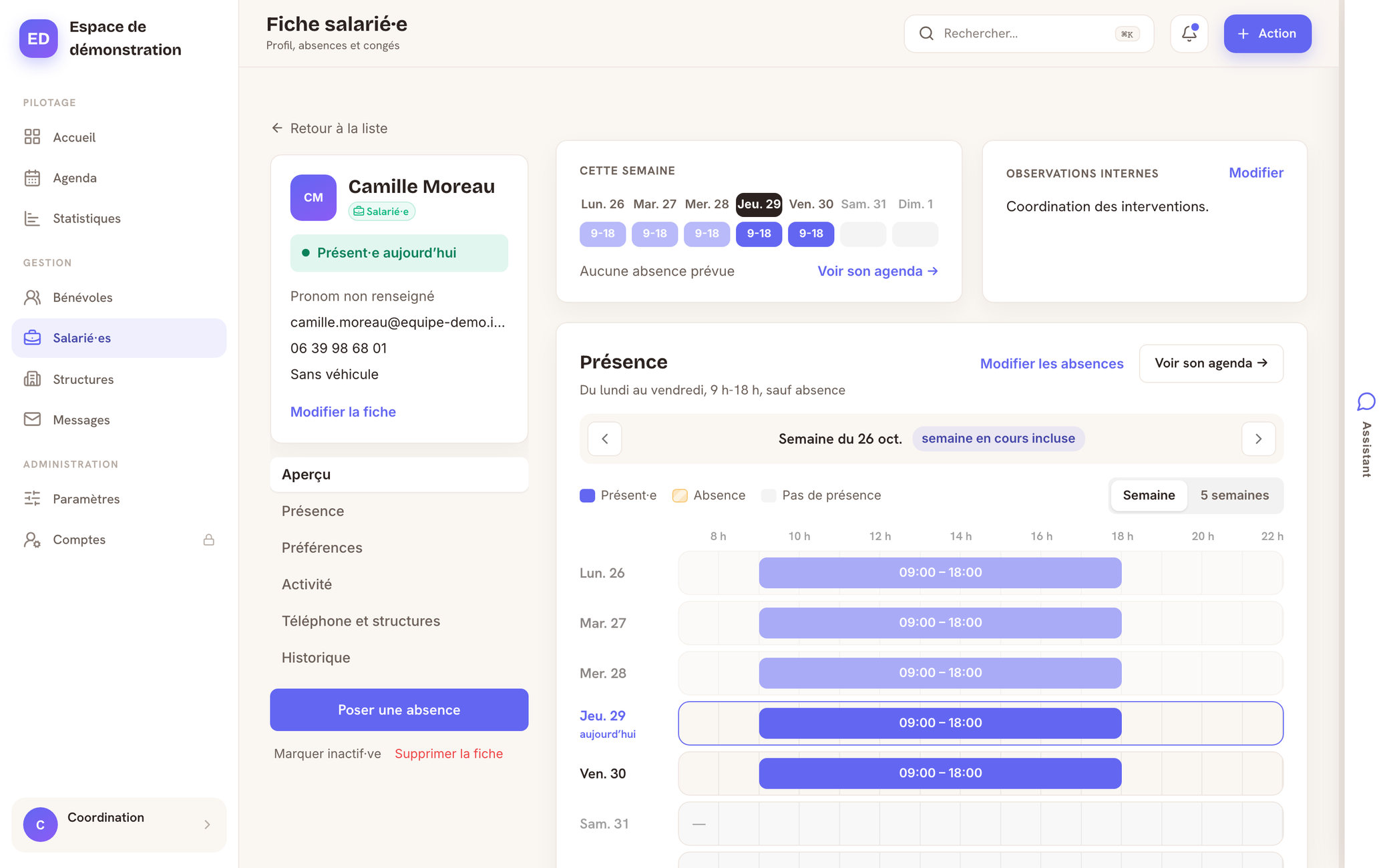1389x868 pixels.
Task: Click Voir son agenda link in Cette semaine
Action: pyautogui.click(x=877, y=271)
